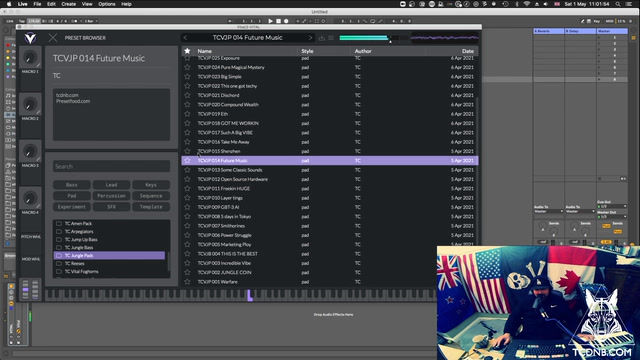
Task: Click the Ableton transport Stop button
Action: click(278, 21)
